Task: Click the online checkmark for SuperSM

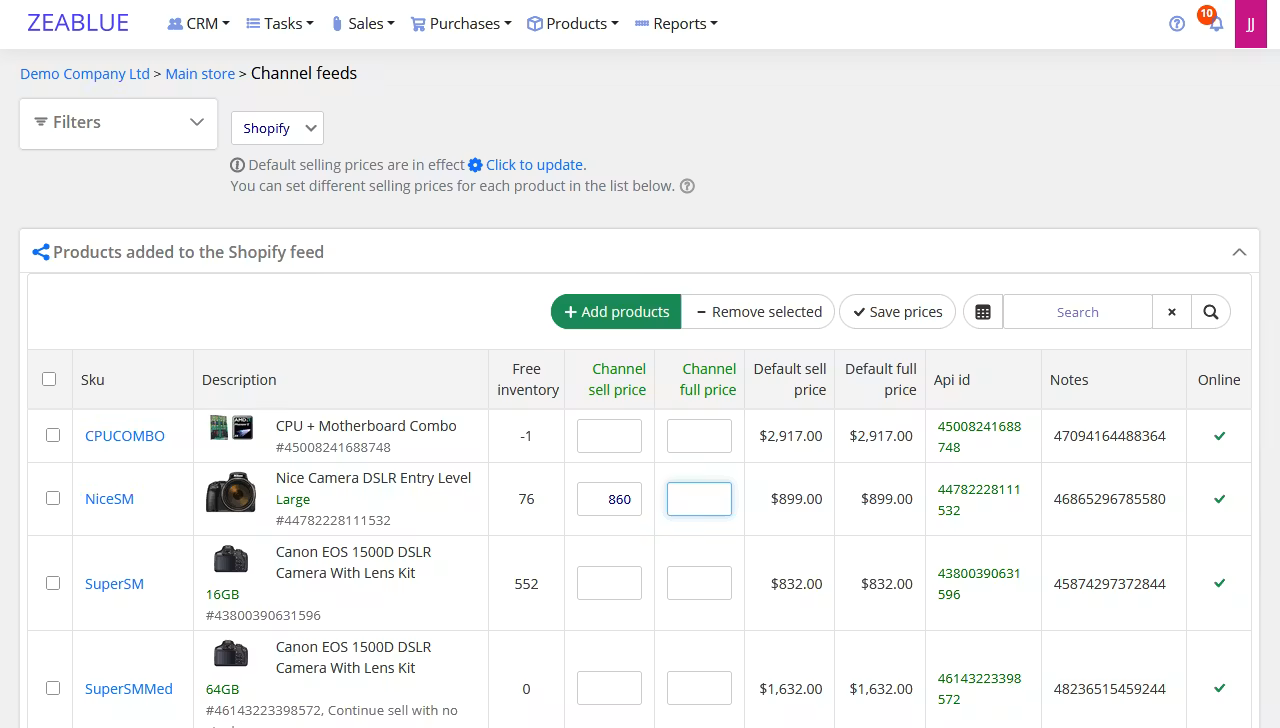Action: click(1219, 583)
